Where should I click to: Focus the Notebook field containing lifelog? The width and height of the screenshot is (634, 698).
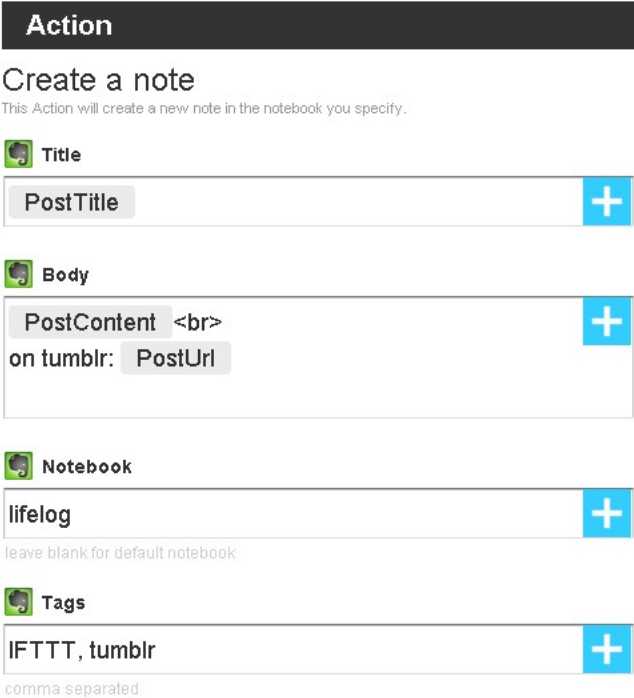coord(290,515)
